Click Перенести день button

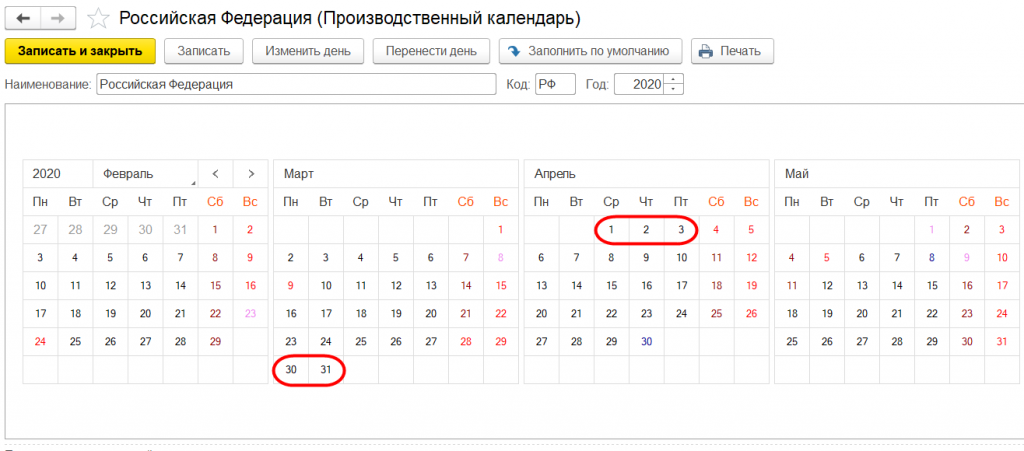coord(431,51)
